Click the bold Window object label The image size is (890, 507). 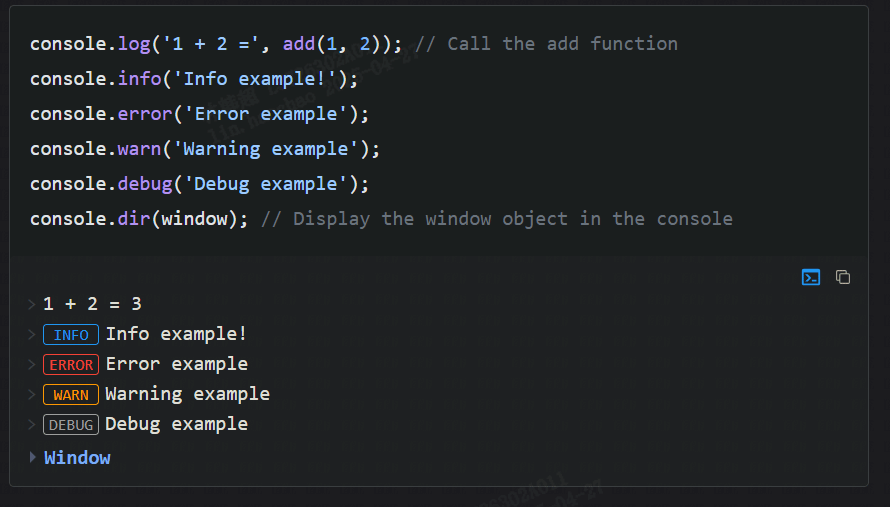pos(77,458)
